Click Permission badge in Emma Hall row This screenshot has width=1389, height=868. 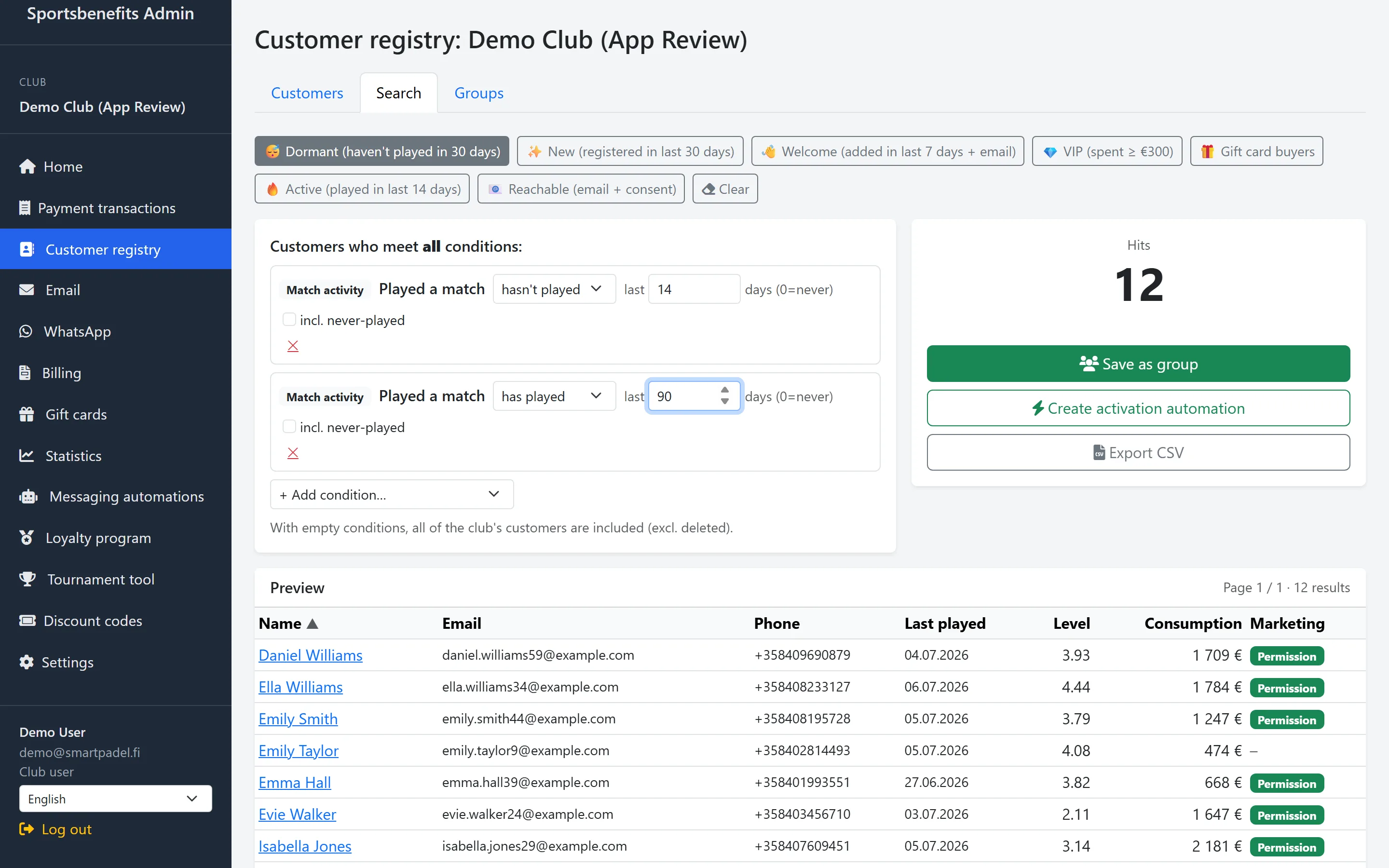tap(1287, 783)
